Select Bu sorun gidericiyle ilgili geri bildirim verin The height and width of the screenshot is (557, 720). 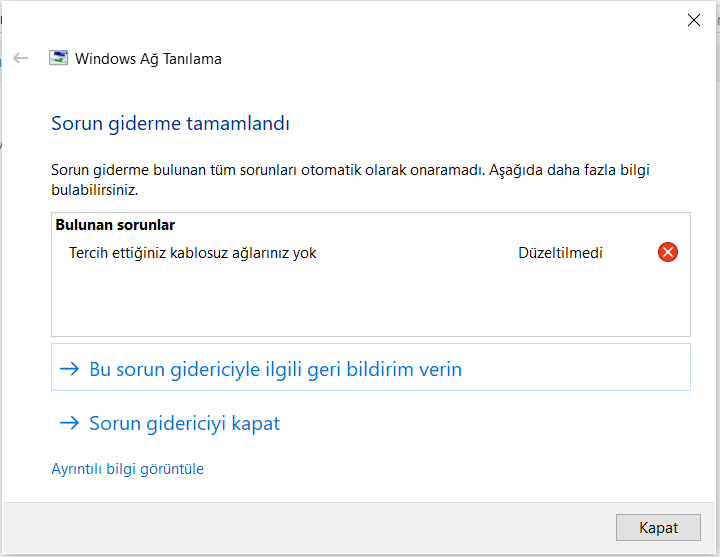pos(371,367)
